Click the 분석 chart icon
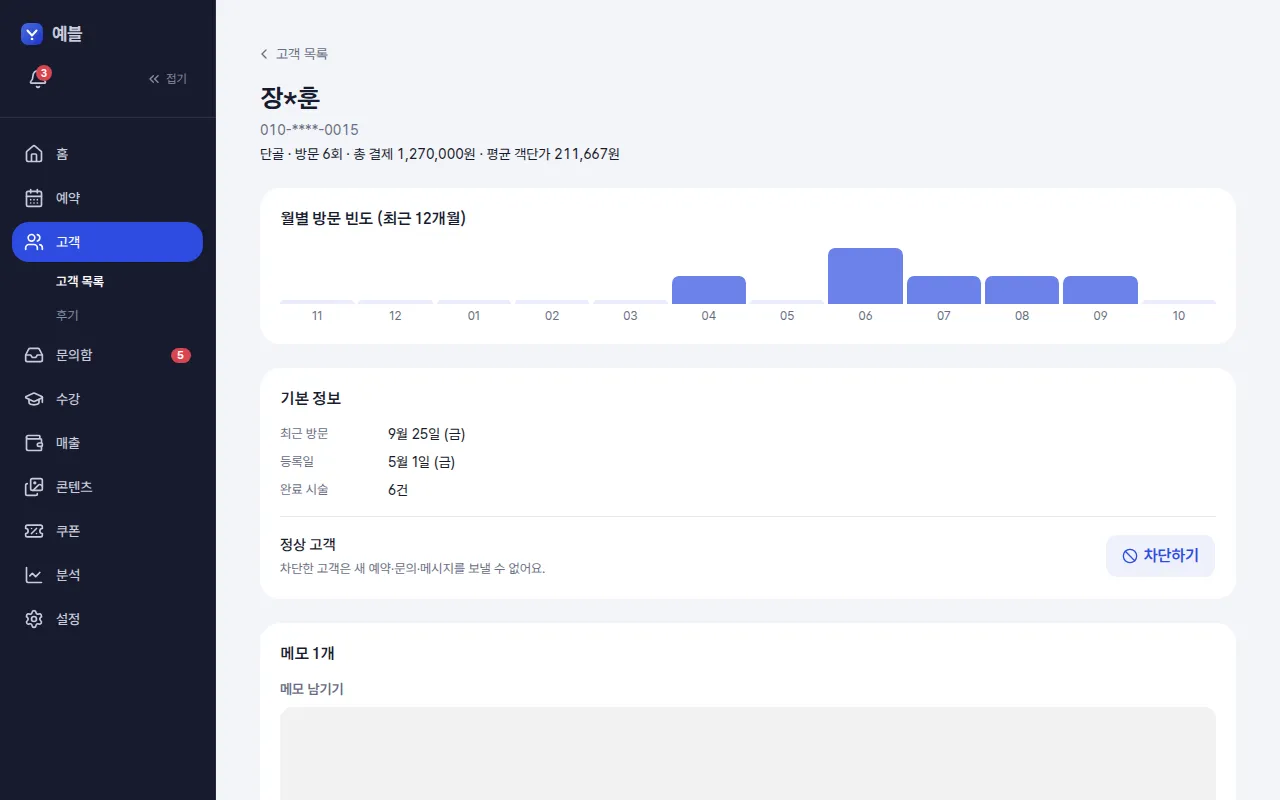 click(x=34, y=575)
